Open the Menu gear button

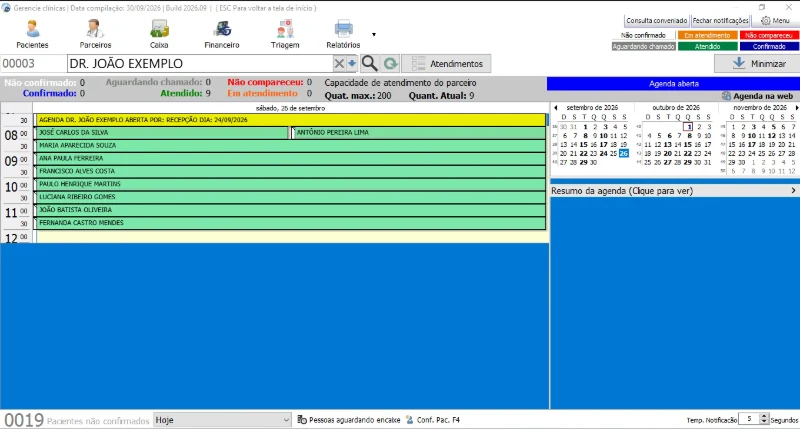pyautogui.click(x=775, y=21)
